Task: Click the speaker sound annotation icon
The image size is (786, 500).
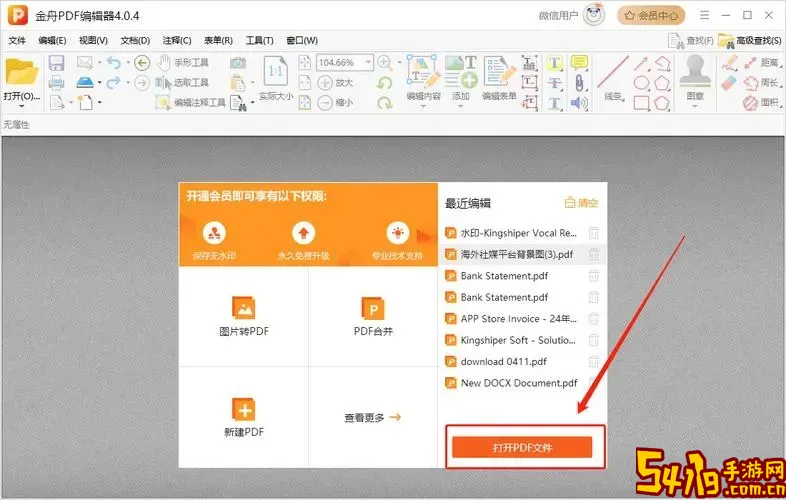Action: 579,103
